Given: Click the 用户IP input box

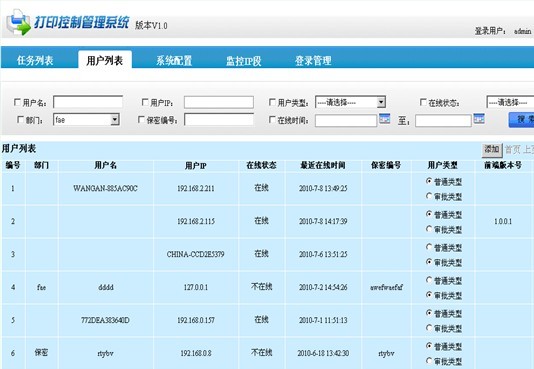Looking at the screenshot, I should [x=219, y=102].
